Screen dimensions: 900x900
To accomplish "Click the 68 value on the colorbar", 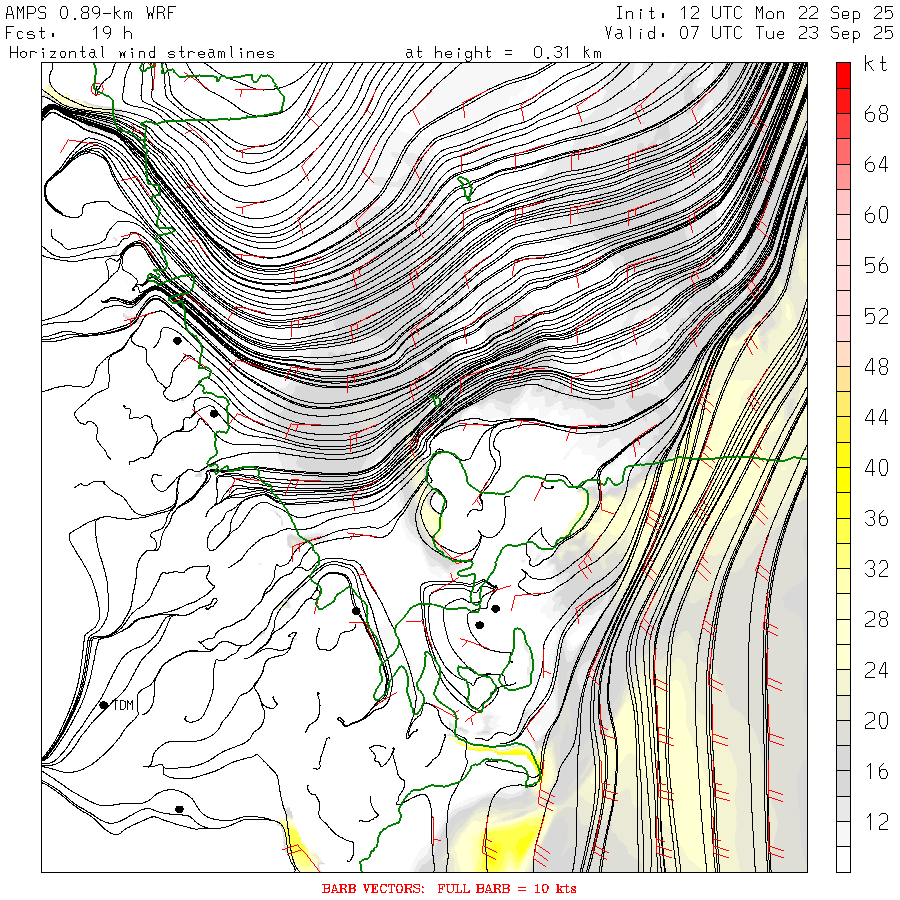I will click(x=876, y=114).
